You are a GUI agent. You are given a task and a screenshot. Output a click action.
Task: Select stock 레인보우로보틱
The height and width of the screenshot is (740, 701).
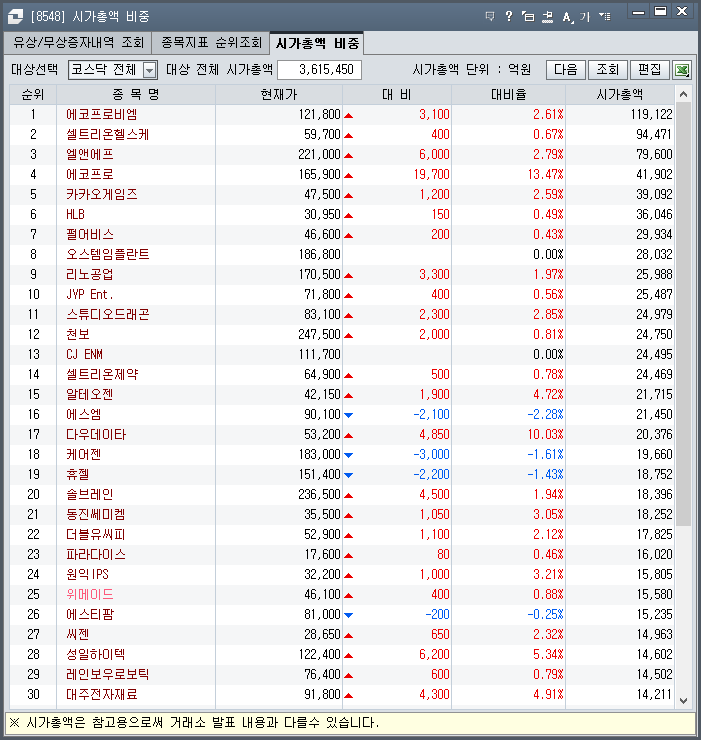coord(108,674)
